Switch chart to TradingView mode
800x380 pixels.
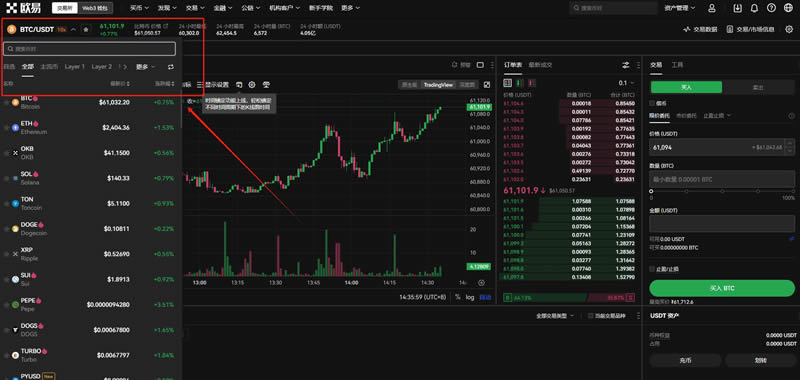coord(439,85)
